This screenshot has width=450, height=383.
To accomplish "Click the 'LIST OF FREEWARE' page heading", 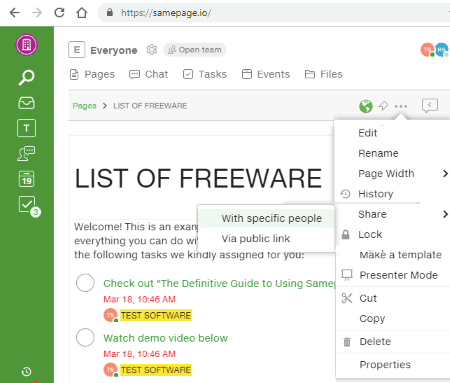I will 198,178.
